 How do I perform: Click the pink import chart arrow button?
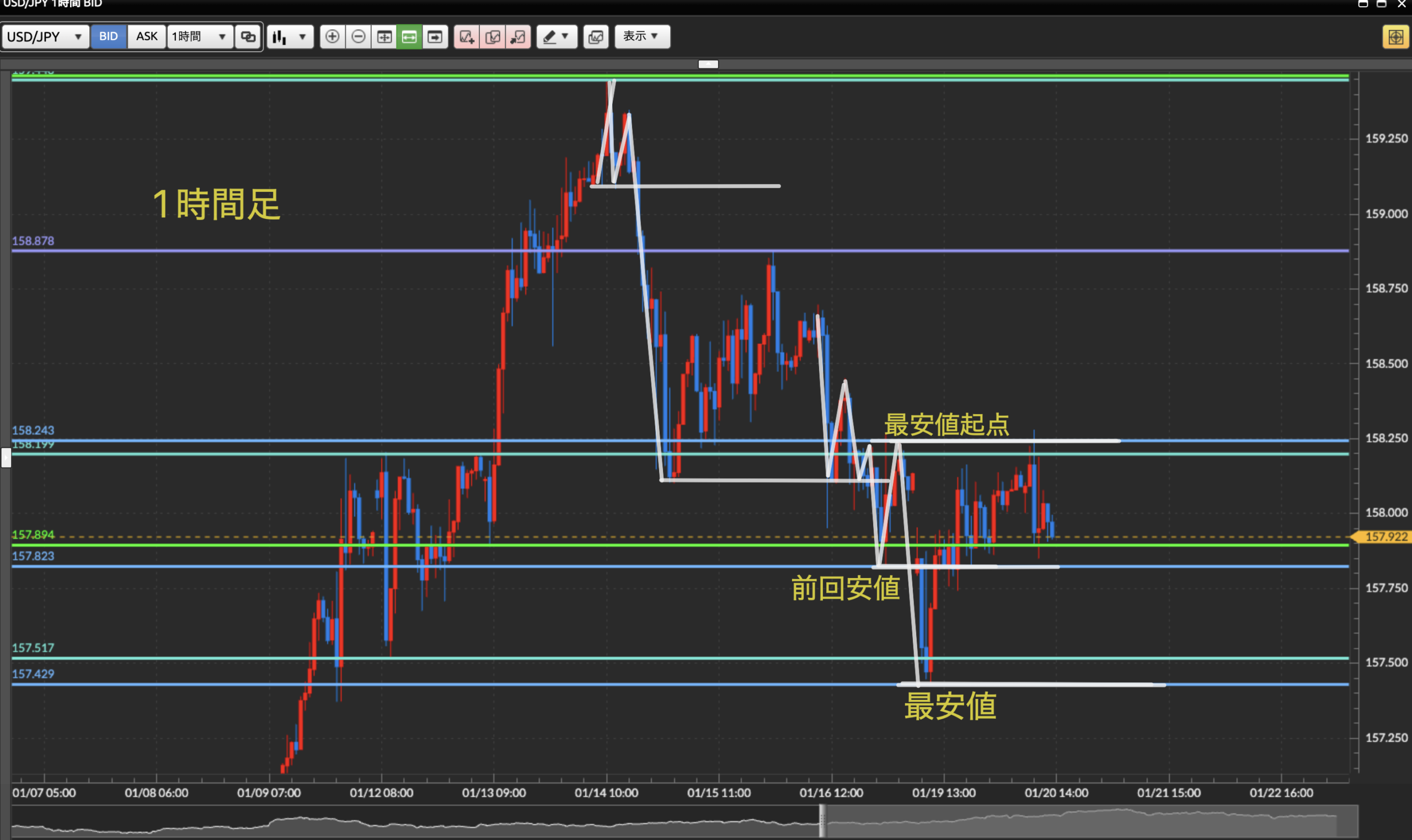tap(518, 37)
